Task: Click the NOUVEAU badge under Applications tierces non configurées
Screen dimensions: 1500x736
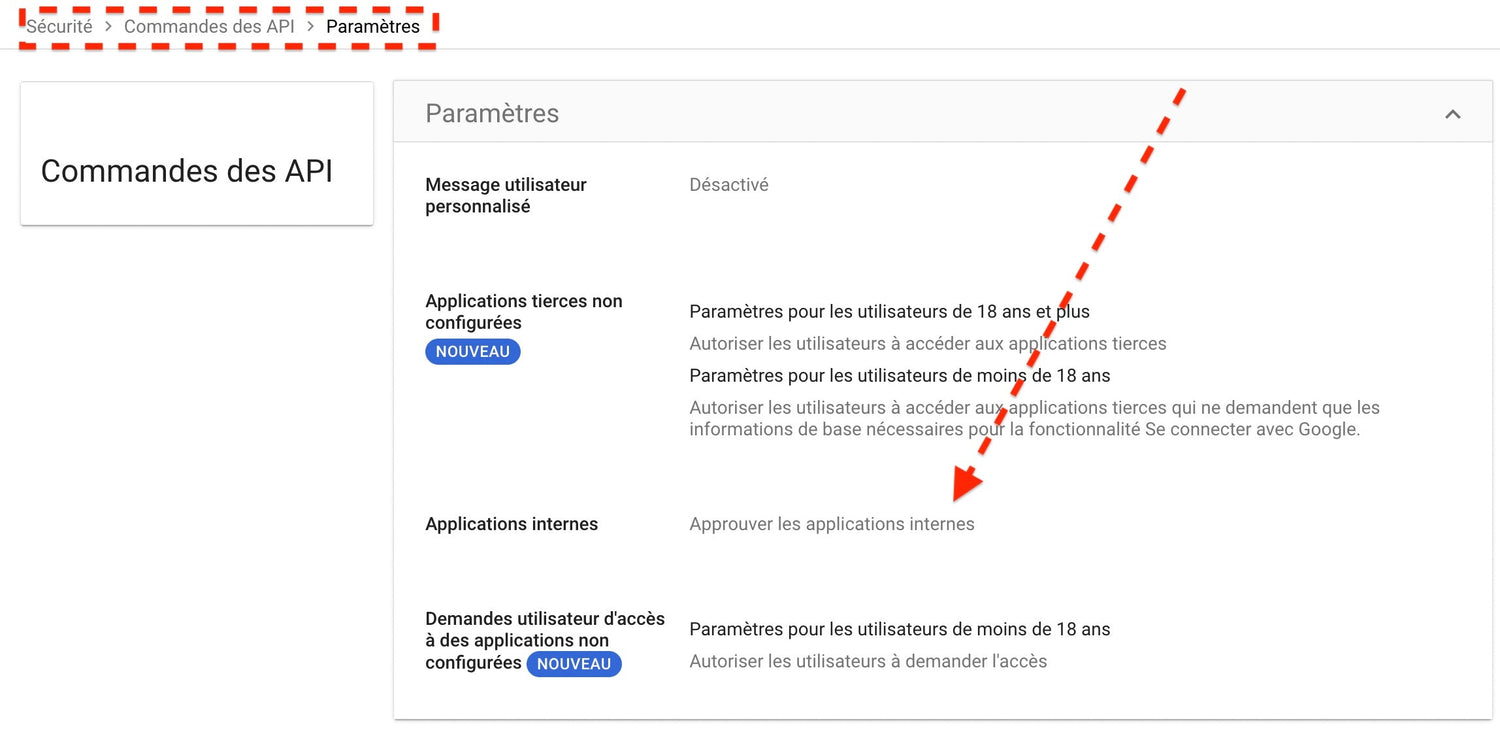Action: 472,351
